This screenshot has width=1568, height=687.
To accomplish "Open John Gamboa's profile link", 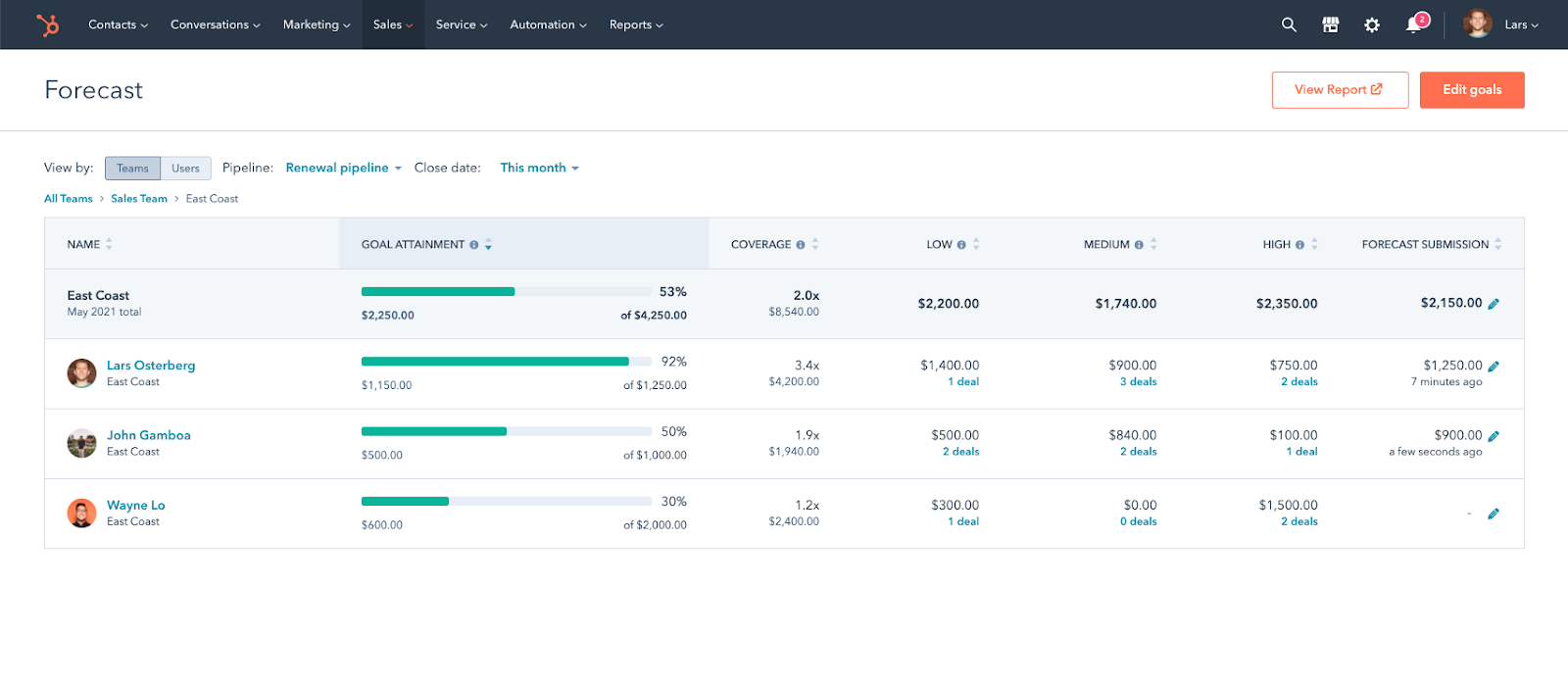I will pyautogui.click(x=148, y=435).
